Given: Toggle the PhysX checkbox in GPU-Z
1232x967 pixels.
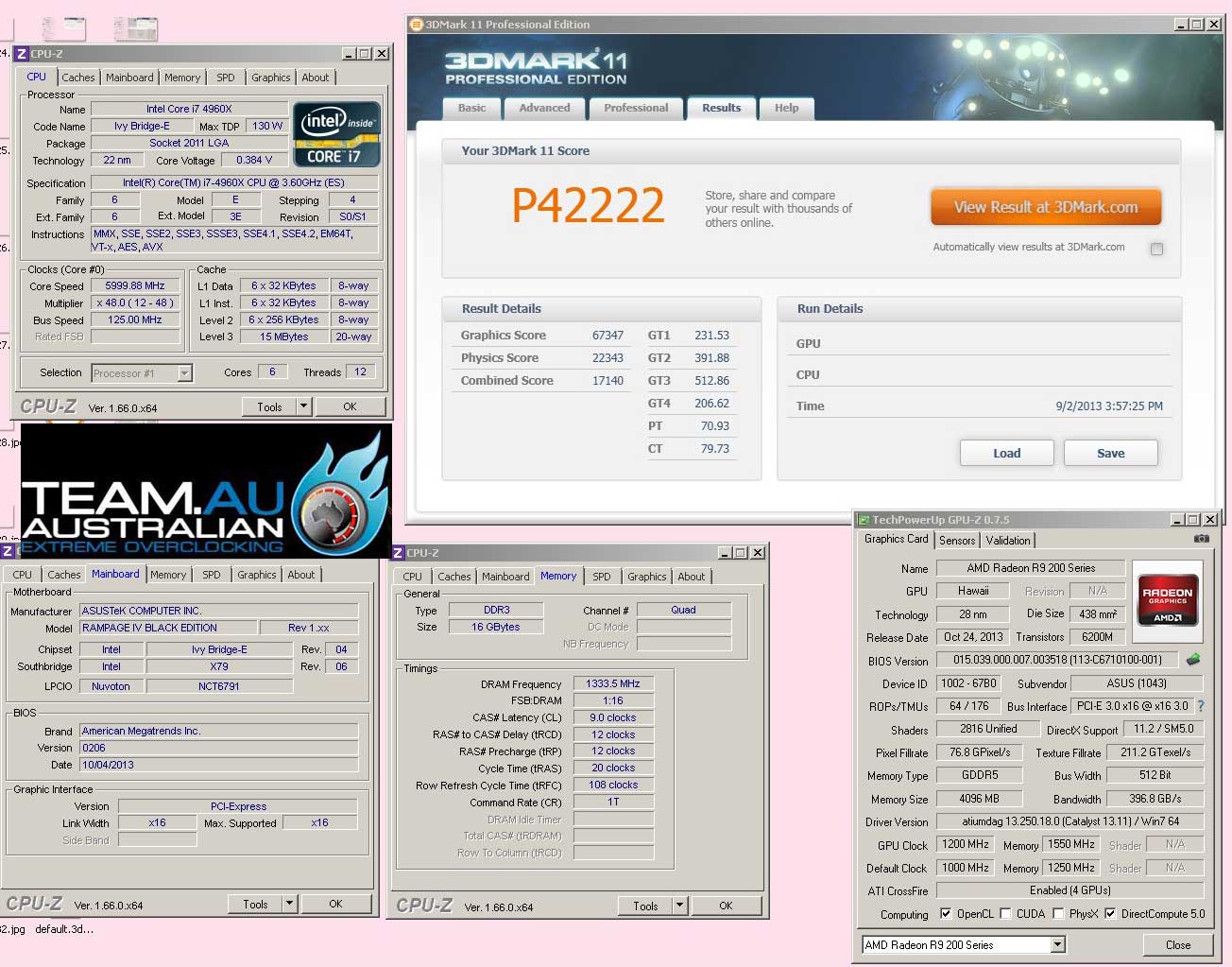Looking at the screenshot, I should [x=1058, y=913].
